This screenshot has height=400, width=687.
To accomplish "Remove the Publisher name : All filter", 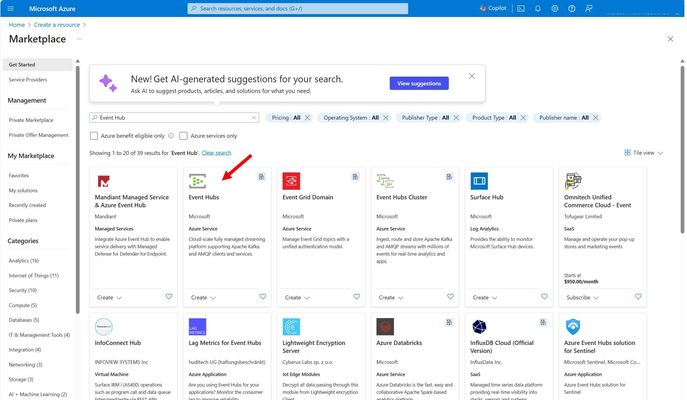I will [595, 118].
